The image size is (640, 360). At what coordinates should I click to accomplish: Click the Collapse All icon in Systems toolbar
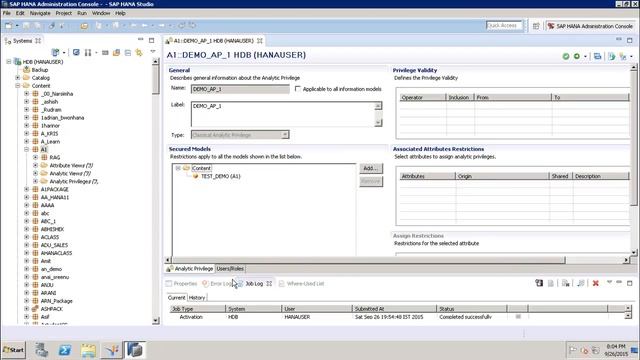pyautogui.click(x=128, y=52)
